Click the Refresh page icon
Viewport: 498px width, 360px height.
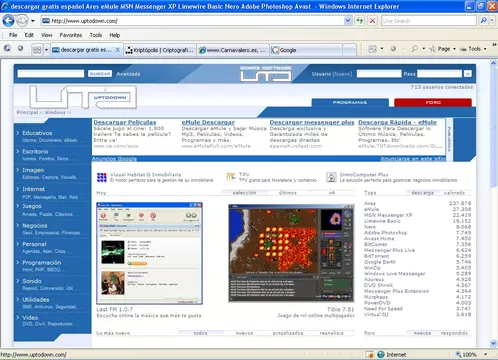click(359, 21)
